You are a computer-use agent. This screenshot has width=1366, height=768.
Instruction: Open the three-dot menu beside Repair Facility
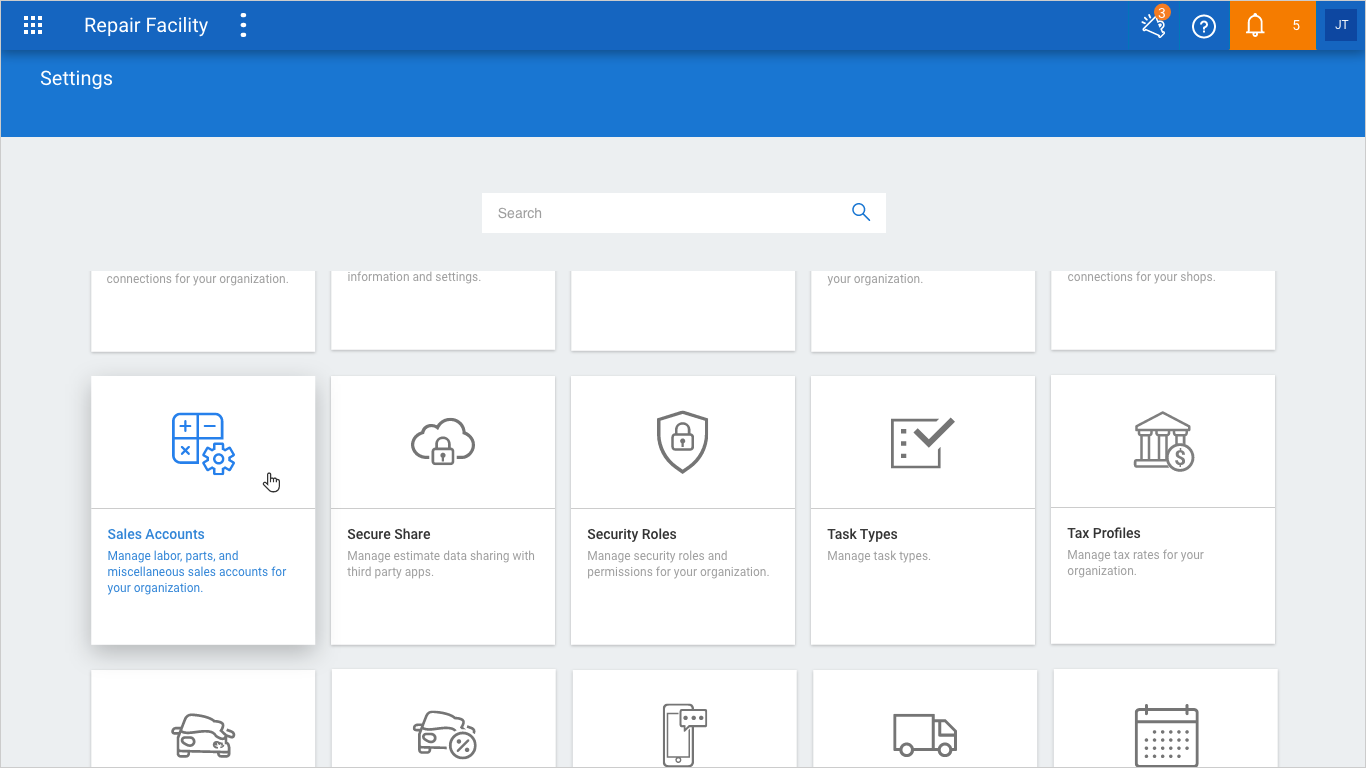pyautogui.click(x=243, y=26)
